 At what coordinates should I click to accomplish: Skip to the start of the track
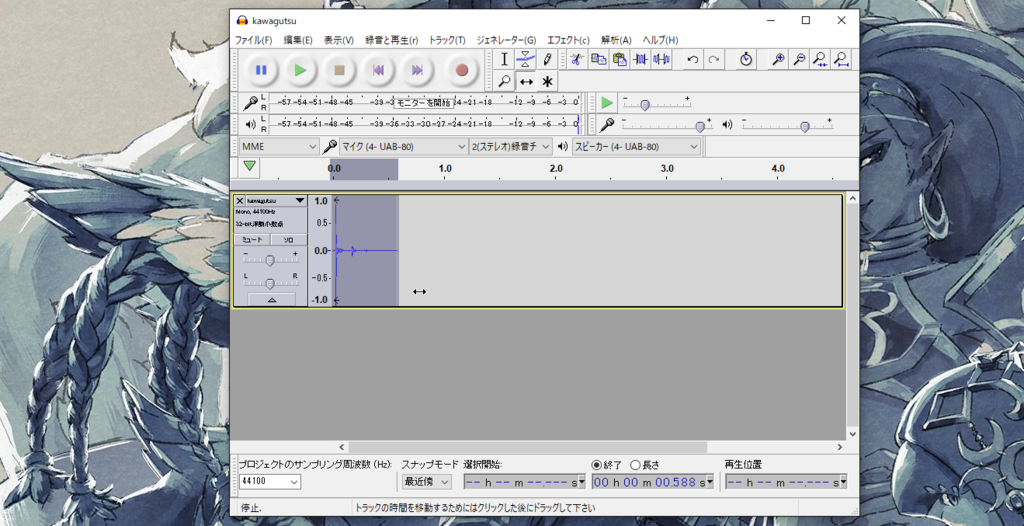(x=378, y=70)
